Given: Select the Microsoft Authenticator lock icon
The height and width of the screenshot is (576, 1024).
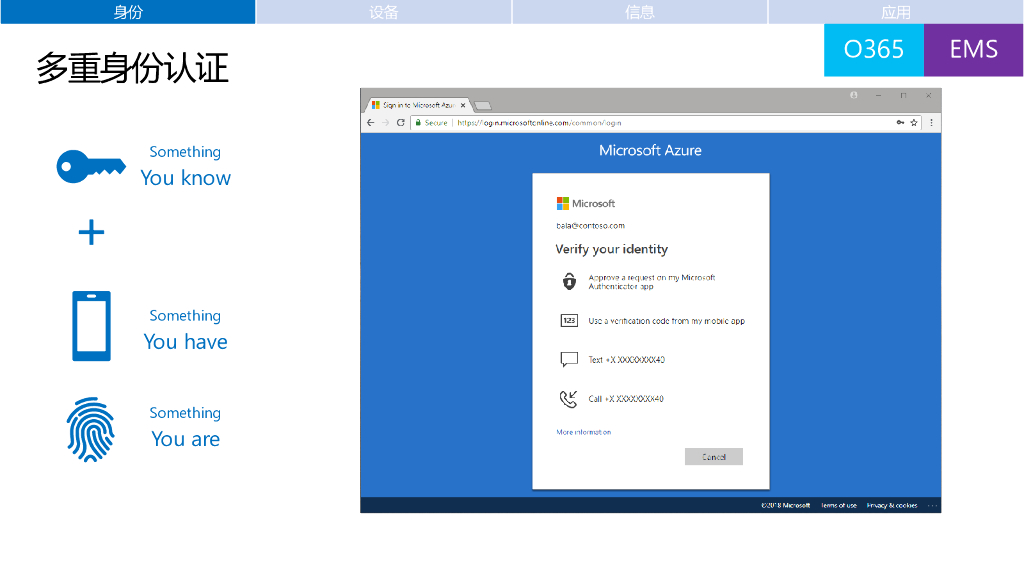Looking at the screenshot, I should click(x=569, y=281).
